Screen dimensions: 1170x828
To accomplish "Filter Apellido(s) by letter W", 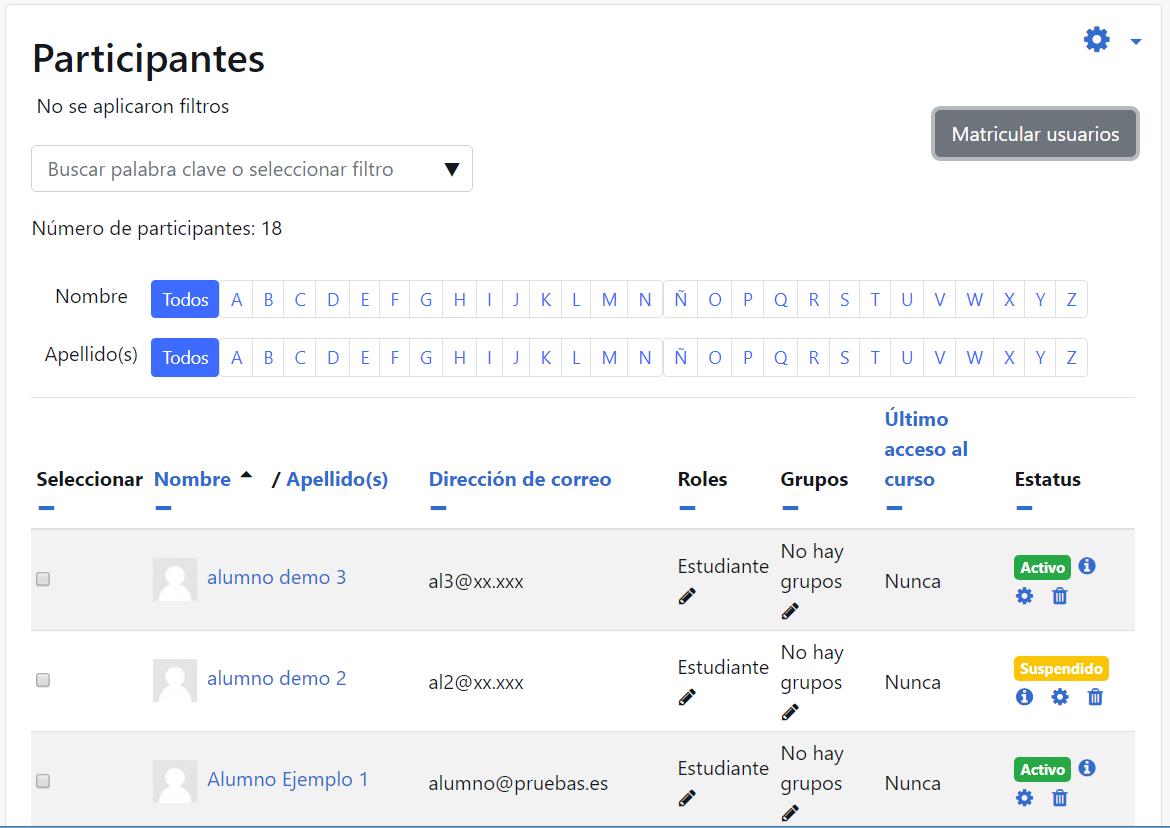I will 974,357.
